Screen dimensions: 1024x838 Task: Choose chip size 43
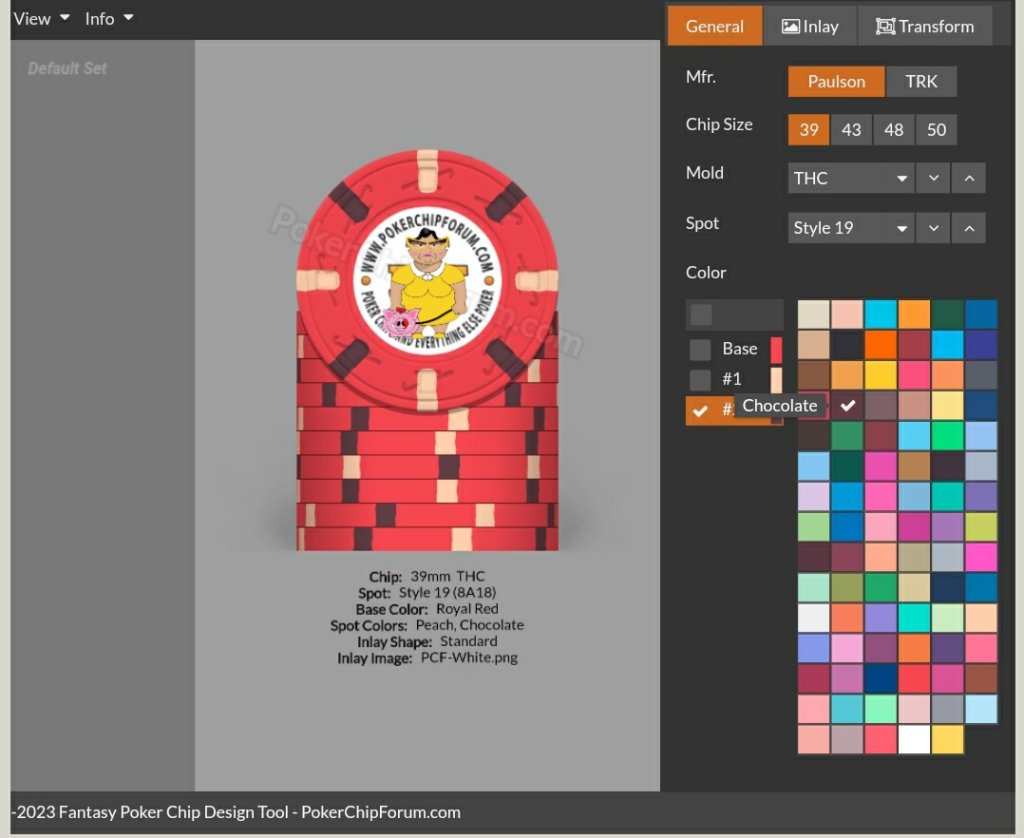tap(851, 129)
